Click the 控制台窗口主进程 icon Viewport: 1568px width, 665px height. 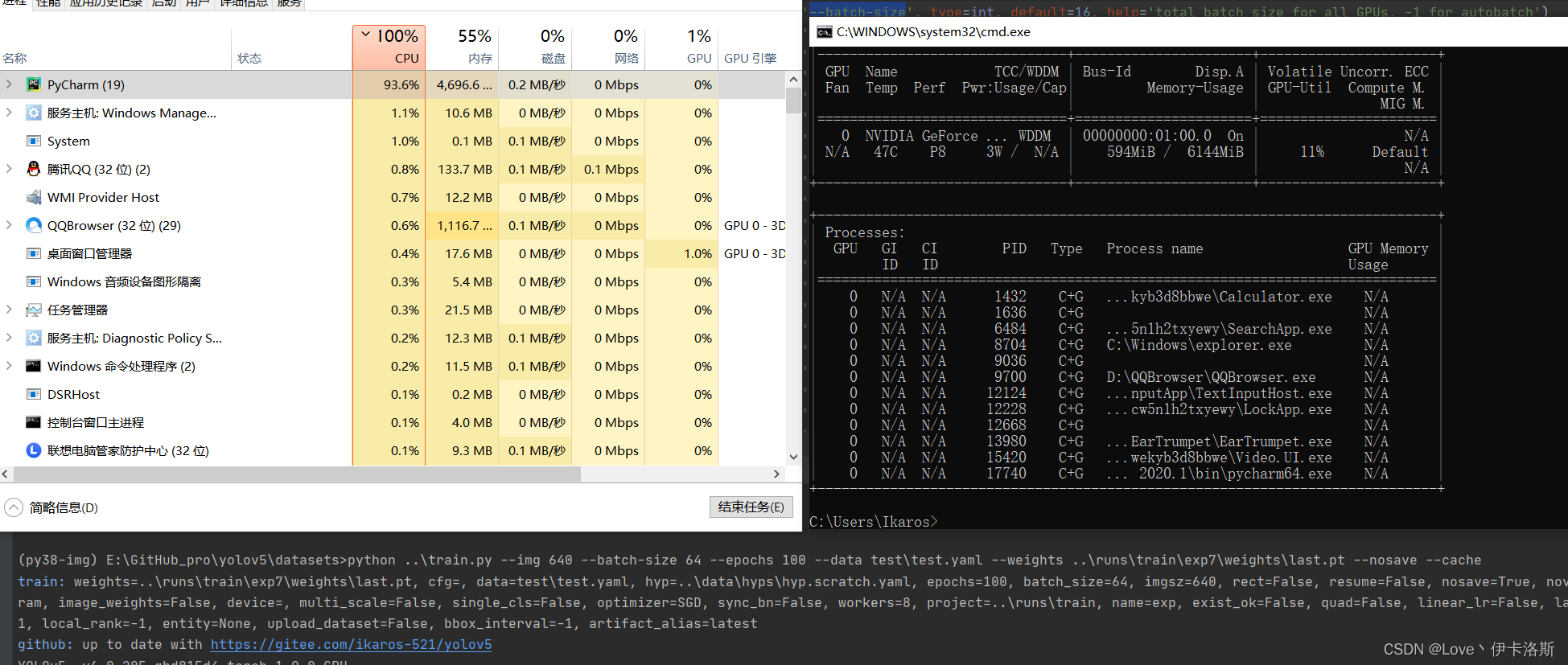coord(34,422)
